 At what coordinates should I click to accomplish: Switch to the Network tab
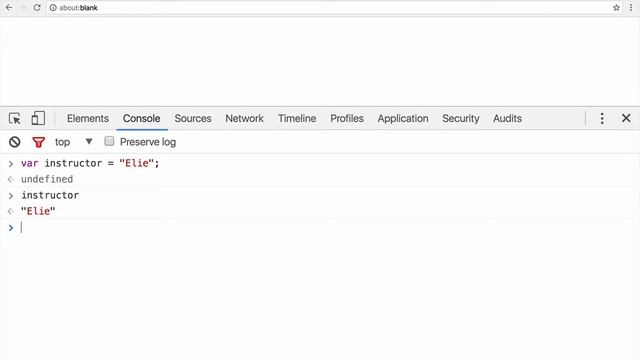point(244,118)
